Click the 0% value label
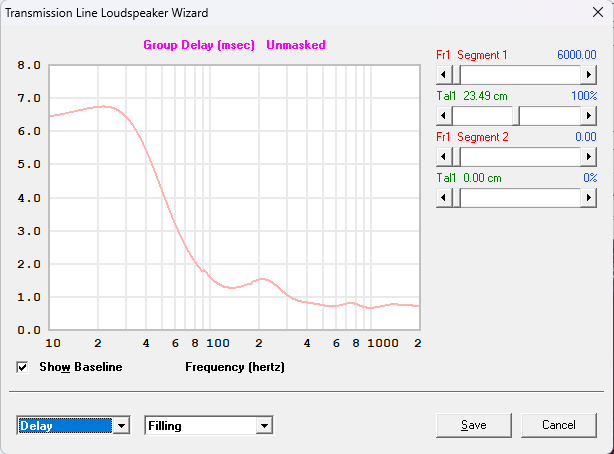The width and height of the screenshot is (614, 454). click(x=590, y=178)
